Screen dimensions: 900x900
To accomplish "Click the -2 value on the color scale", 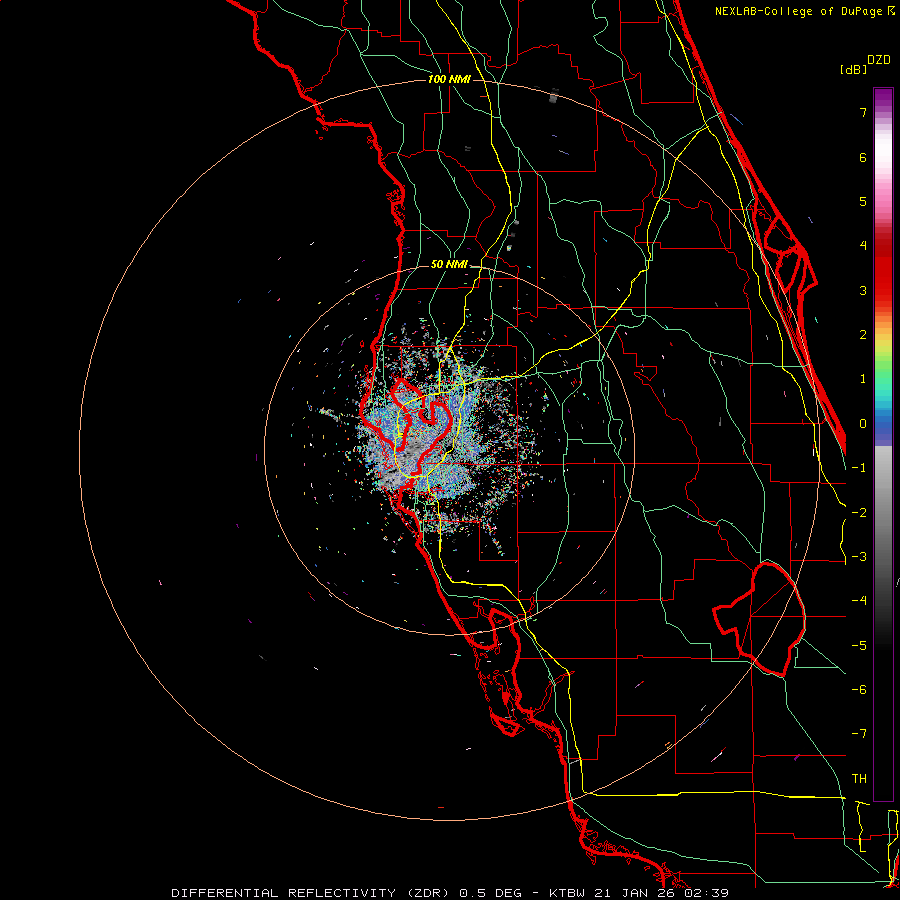I will (859, 513).
